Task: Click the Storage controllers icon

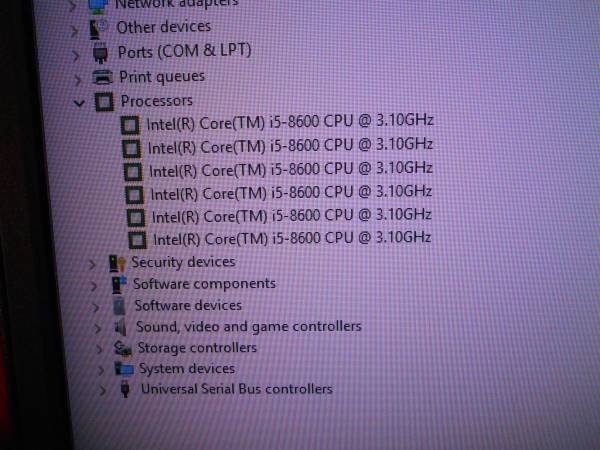Action: click(123, 349)
